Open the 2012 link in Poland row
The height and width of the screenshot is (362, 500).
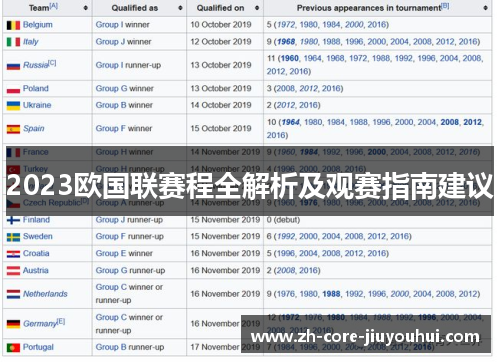pyautogui.click(x=308, y=89)
